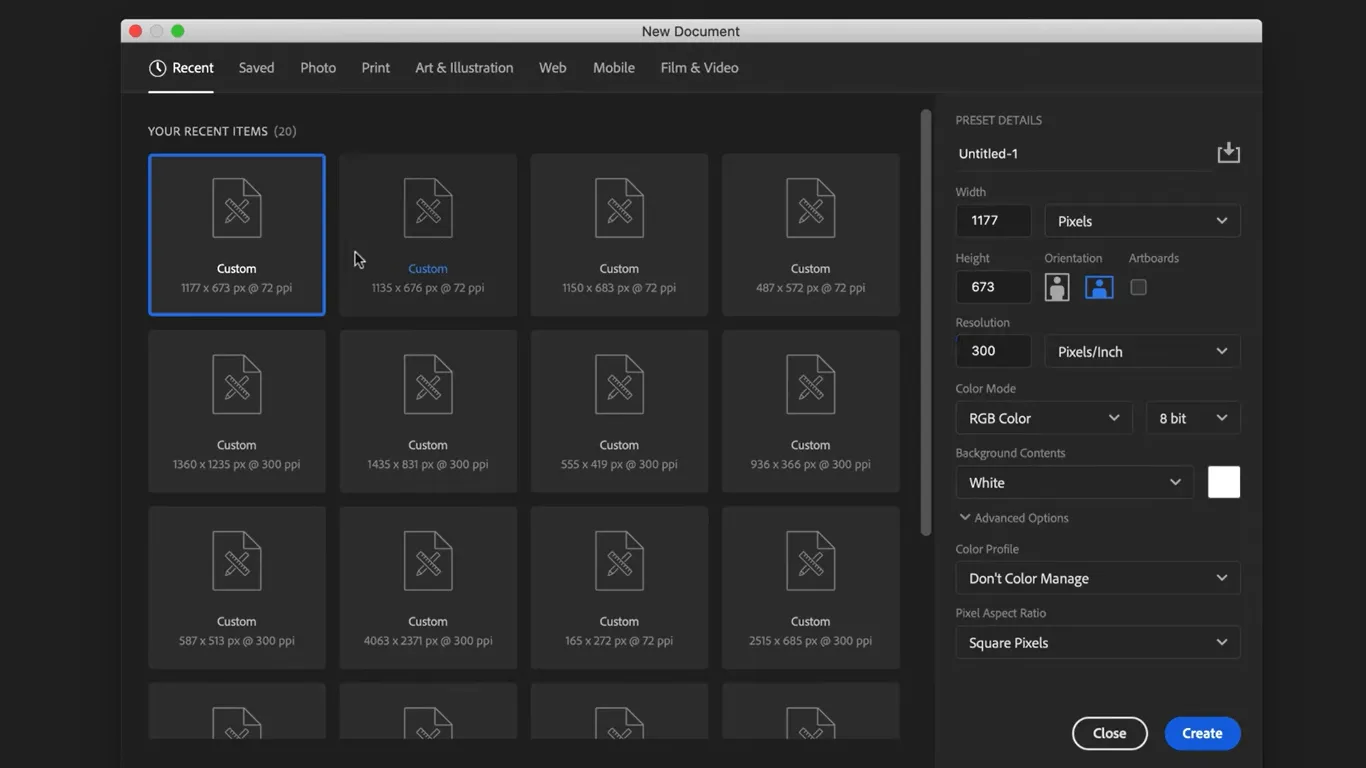Collapse the Advanced Options section
The width and height of the screenshot is (1366, 768).
coord(1014,518)
